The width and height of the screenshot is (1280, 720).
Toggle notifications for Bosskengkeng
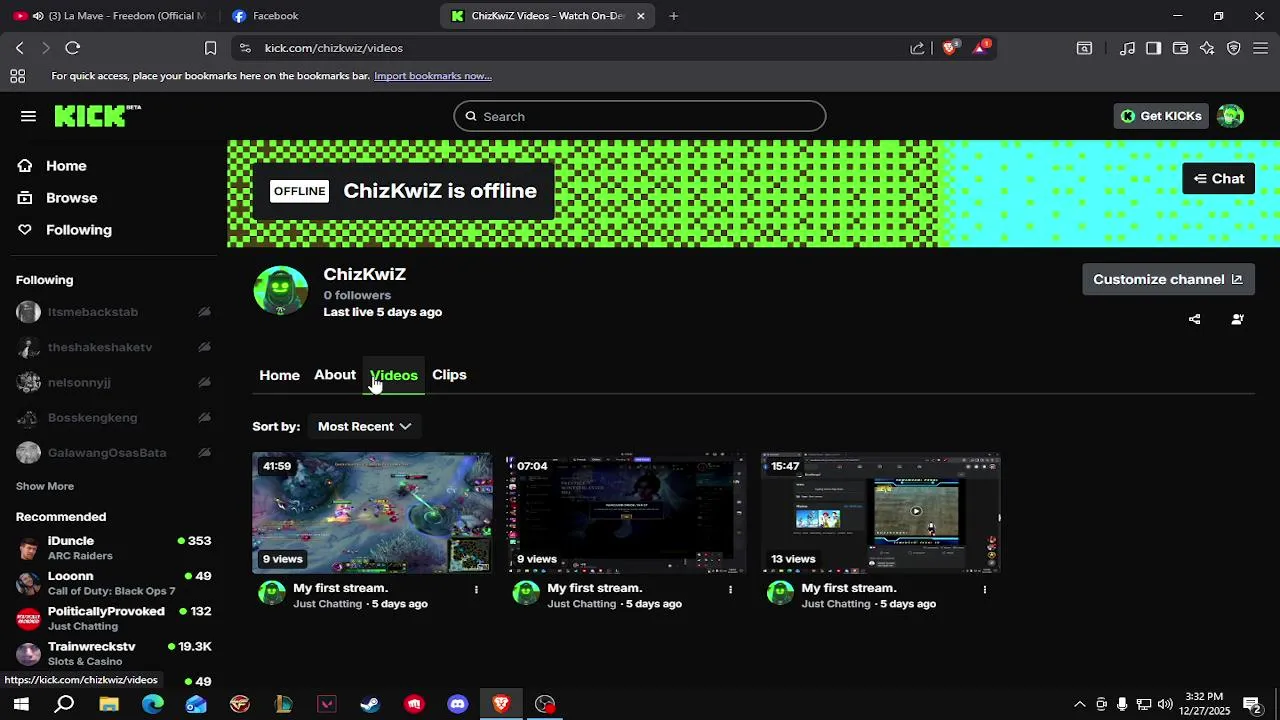pos(204,417)
